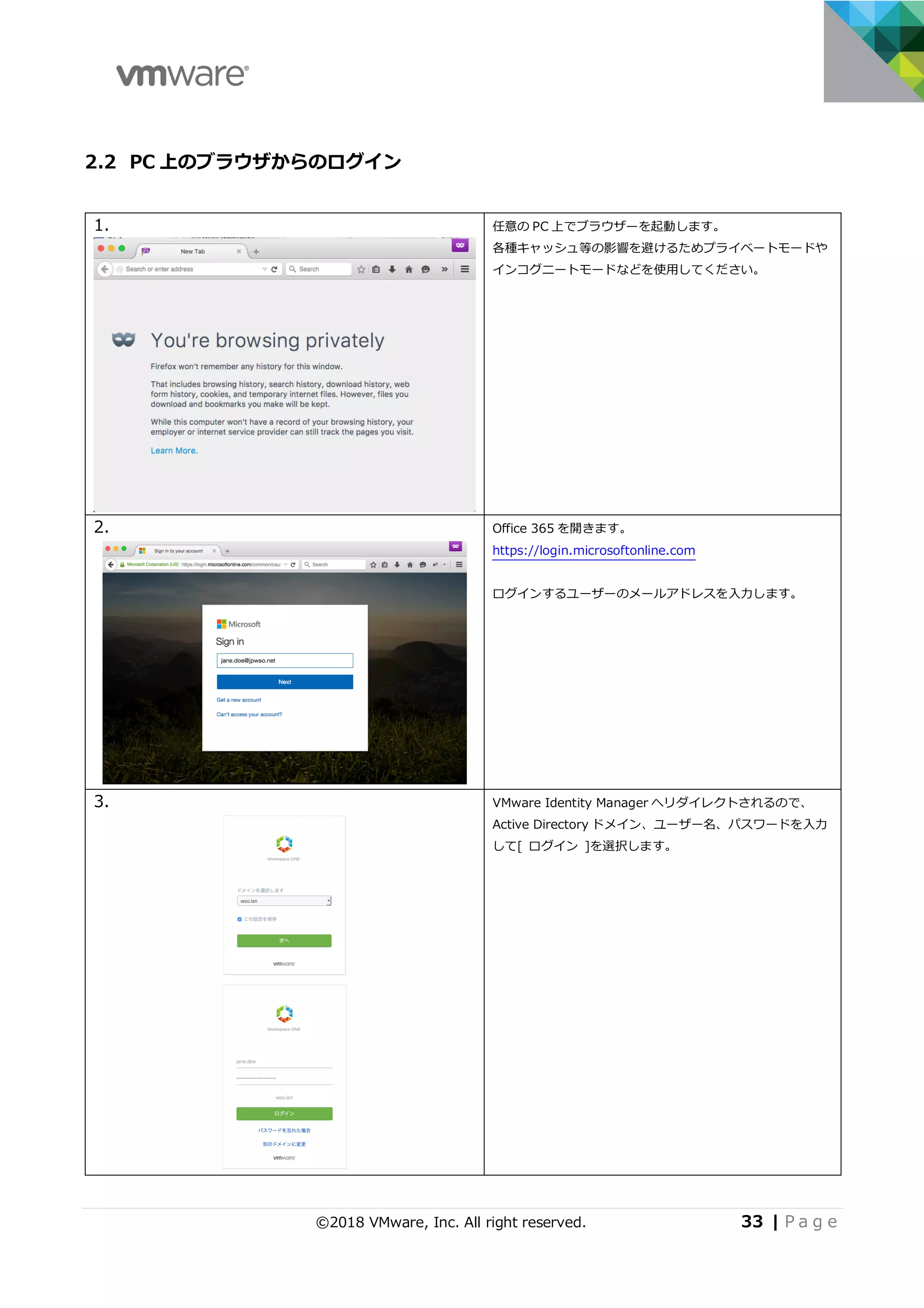Viewport: 924px width, 1308px height.
Task: Click Back arrow in New Tab browser
Action: pyautogui.click(x=105, y=269)
